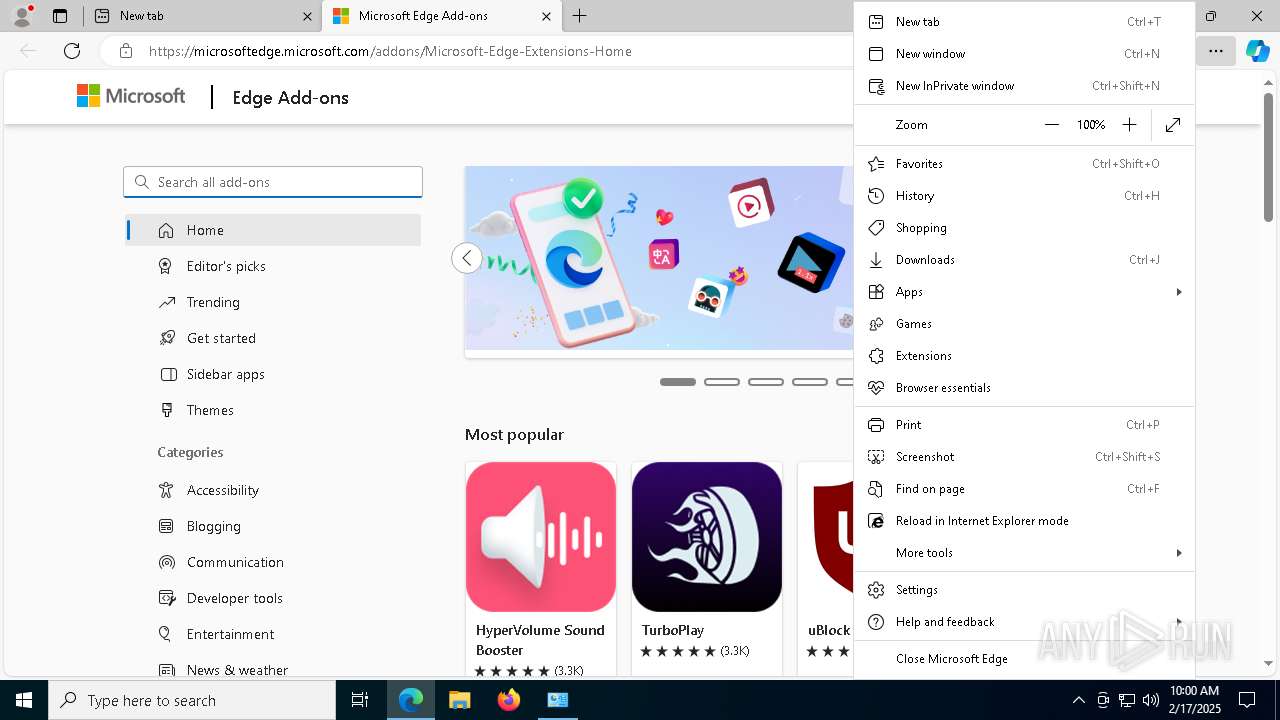
Task: Close the New tab browser tab
Action: coord(307,16)
